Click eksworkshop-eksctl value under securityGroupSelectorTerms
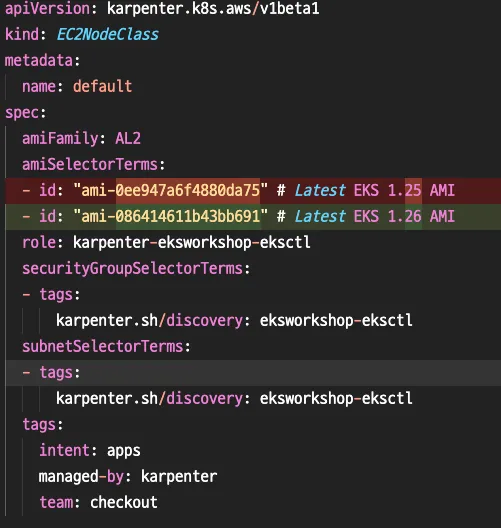Image resolution: width=501 pixels, height=528 pixels. [336, 320]
